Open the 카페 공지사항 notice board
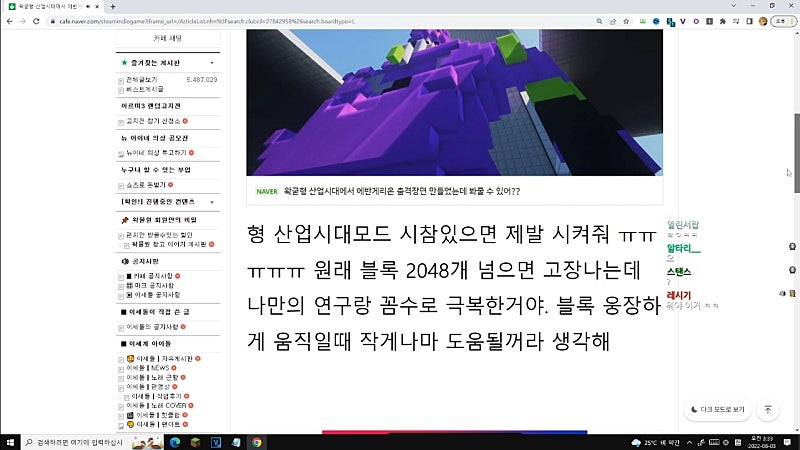This screenshot has width=800, height=450. 153,276
